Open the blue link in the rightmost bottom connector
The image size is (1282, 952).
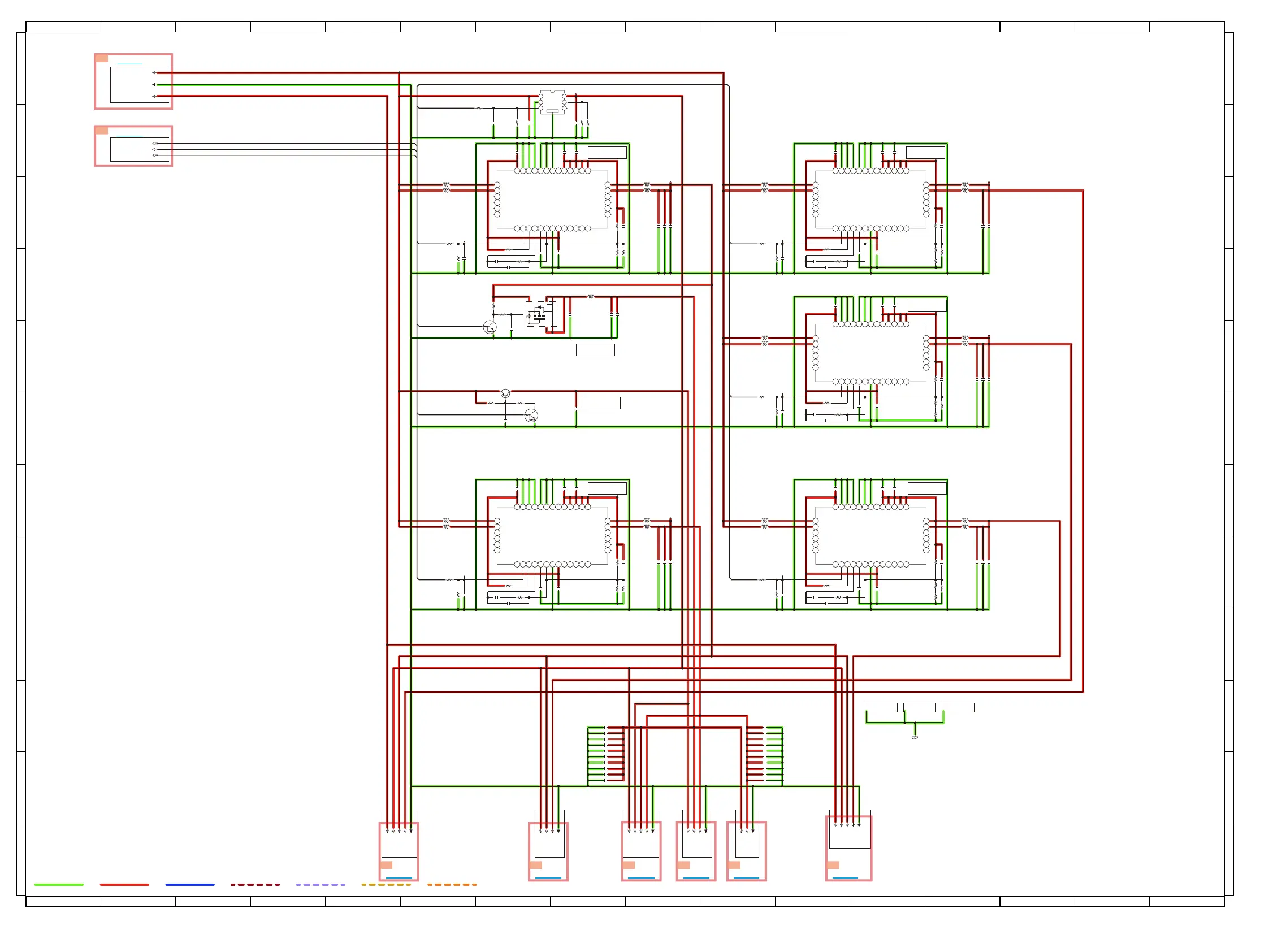click(x=845, y=879)
